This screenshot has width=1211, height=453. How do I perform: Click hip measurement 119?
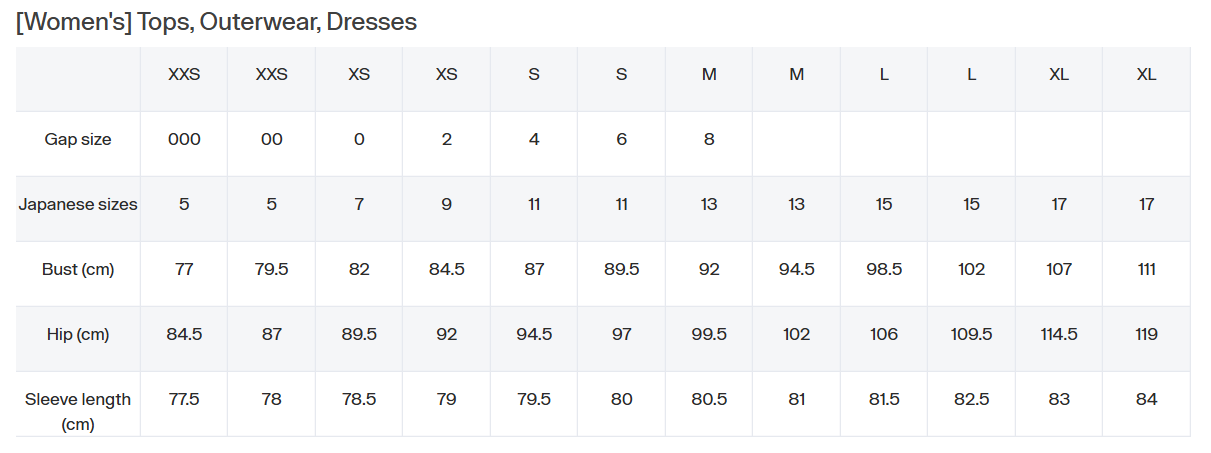pyautogui.click(x=1147, y=335)
